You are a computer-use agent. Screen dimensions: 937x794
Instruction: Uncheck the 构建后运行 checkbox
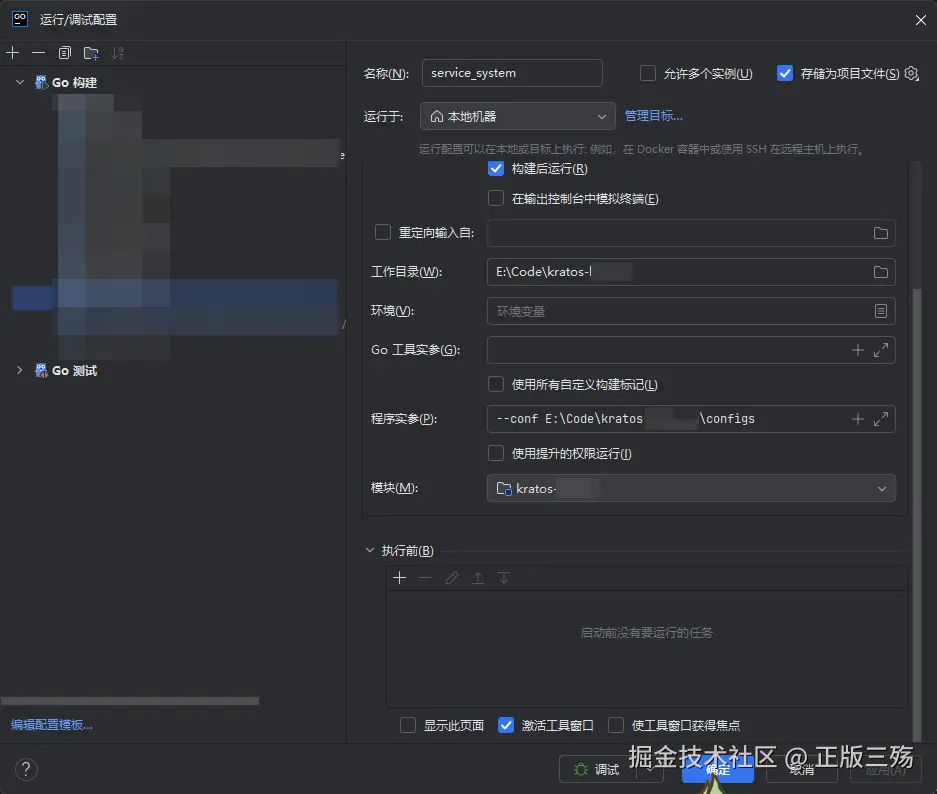tap(496, 168)
